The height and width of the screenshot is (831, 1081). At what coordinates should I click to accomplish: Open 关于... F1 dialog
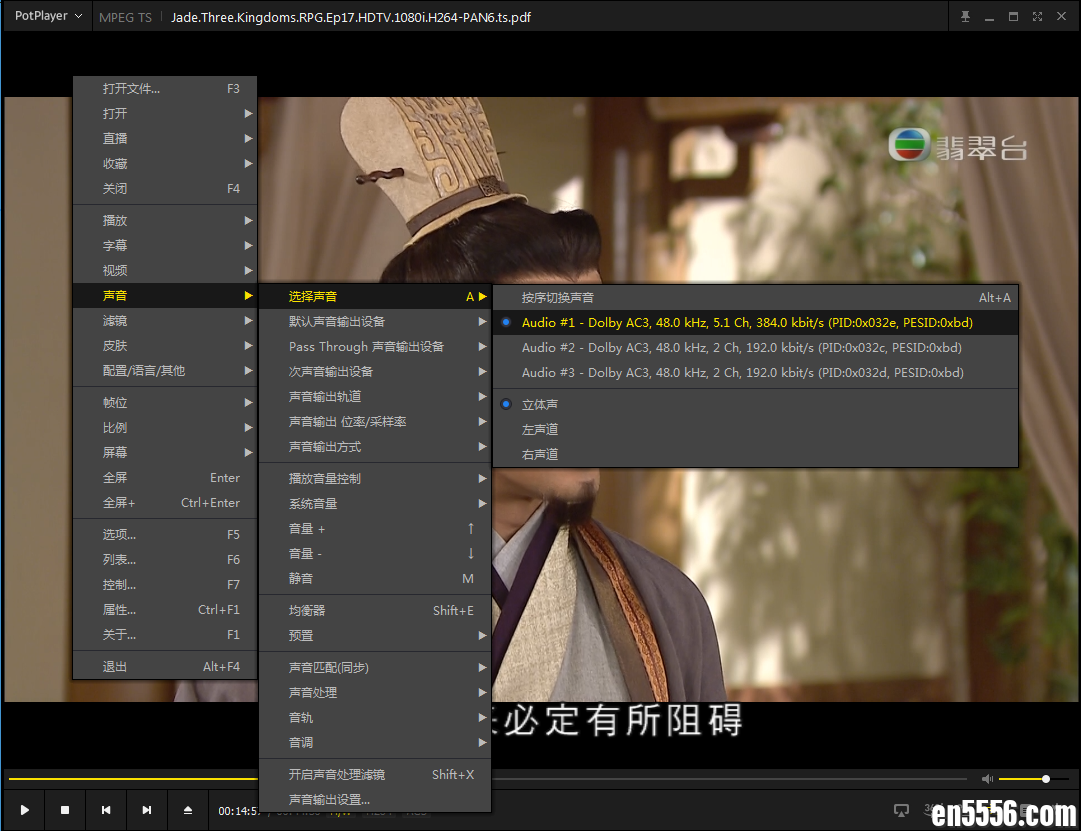(x=165, y=634)
